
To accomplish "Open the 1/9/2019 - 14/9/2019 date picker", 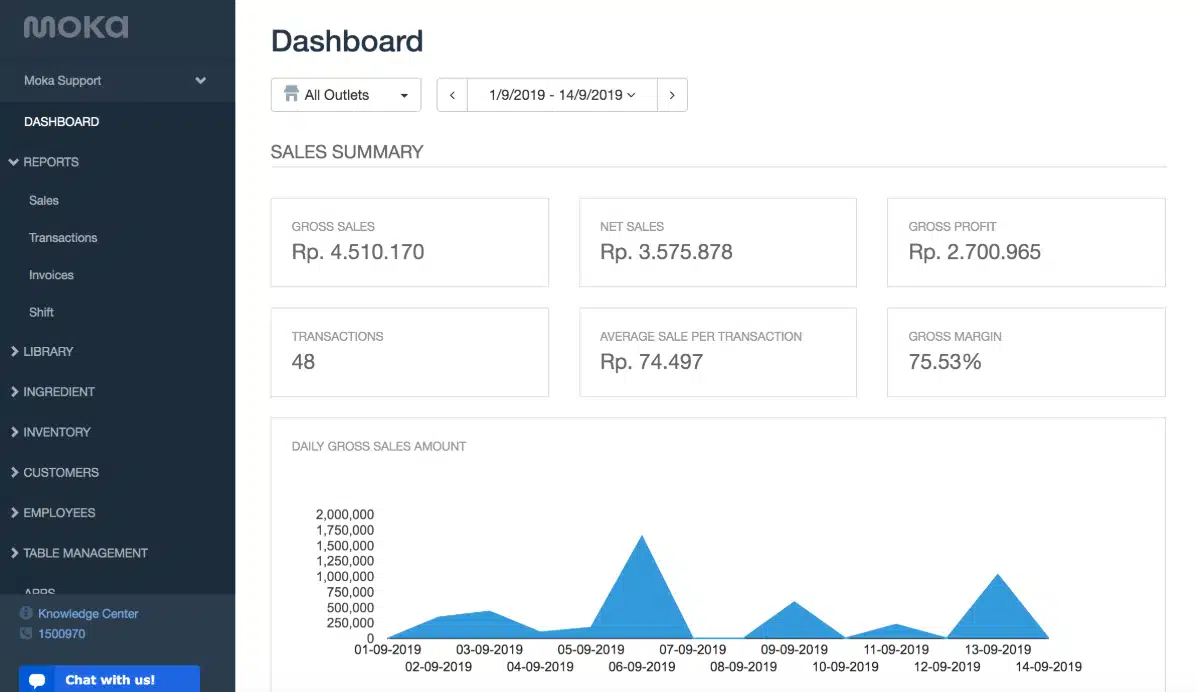I will pos(562,95).
